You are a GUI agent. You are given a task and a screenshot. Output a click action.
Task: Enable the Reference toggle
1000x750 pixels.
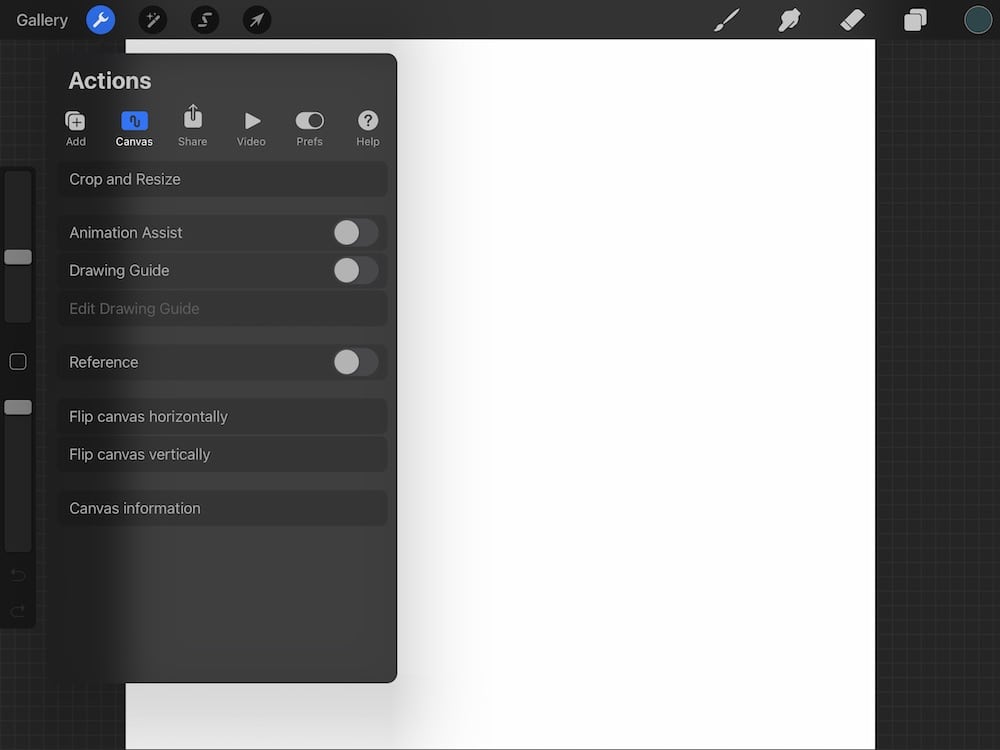point(355,362)
